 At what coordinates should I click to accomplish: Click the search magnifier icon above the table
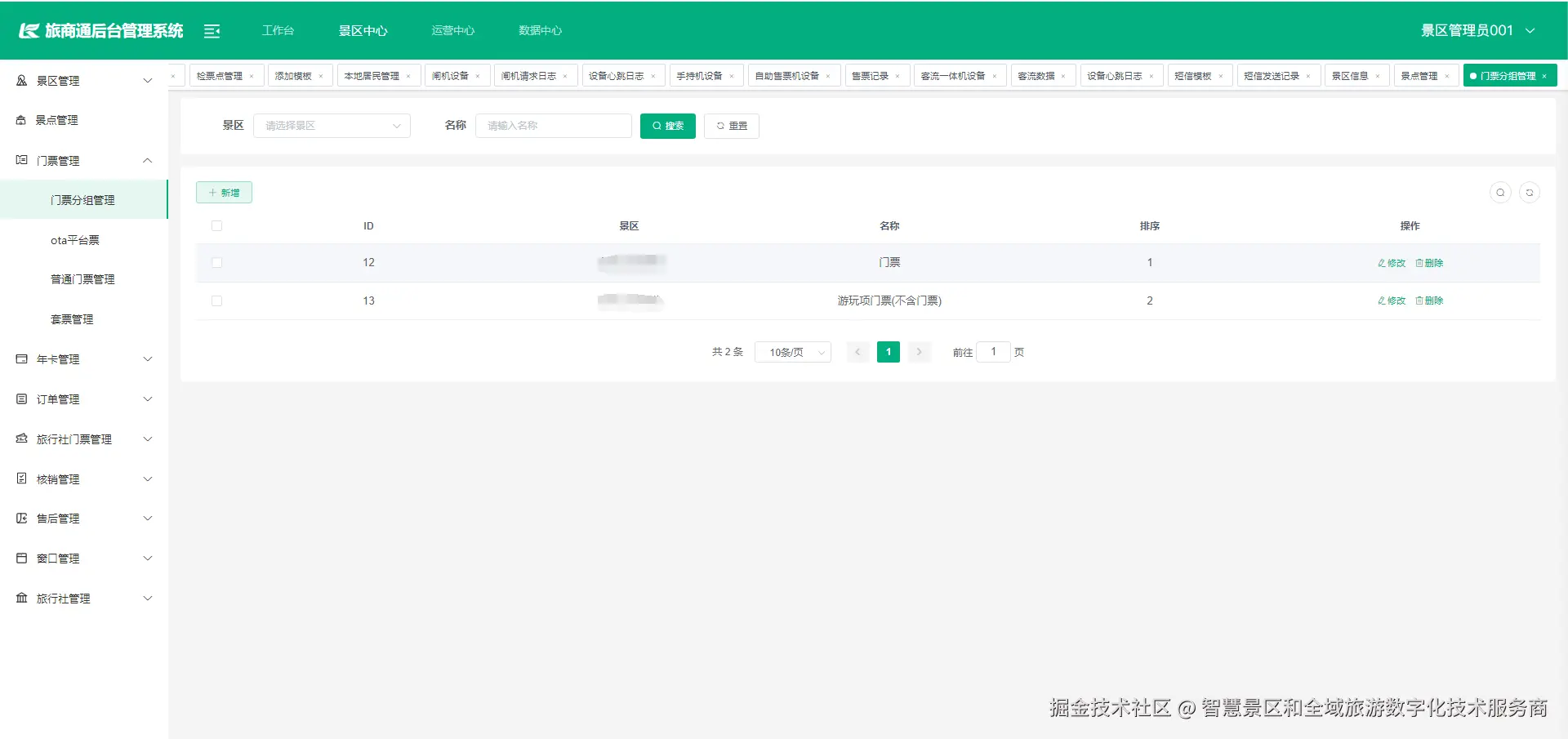pyautogui.click(x=1500, y=193)
